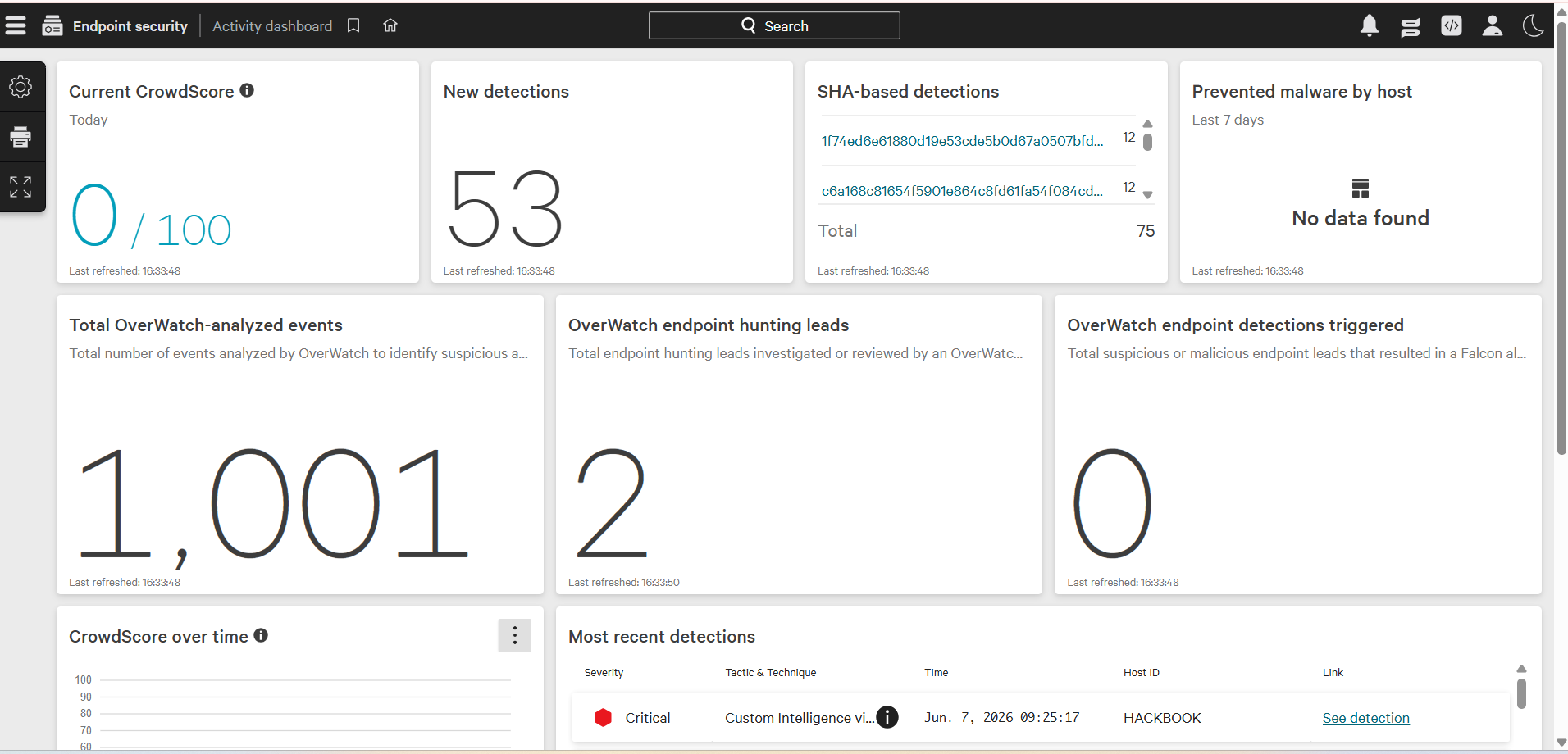
Task: Click the Time column header
Action: click(937, 672)
